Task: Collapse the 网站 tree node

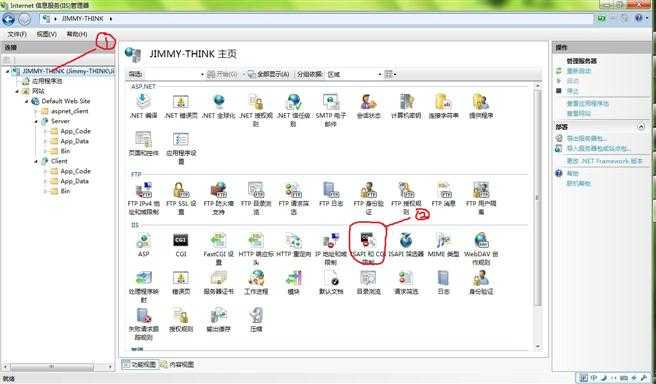Action: [x=17, y=91]
